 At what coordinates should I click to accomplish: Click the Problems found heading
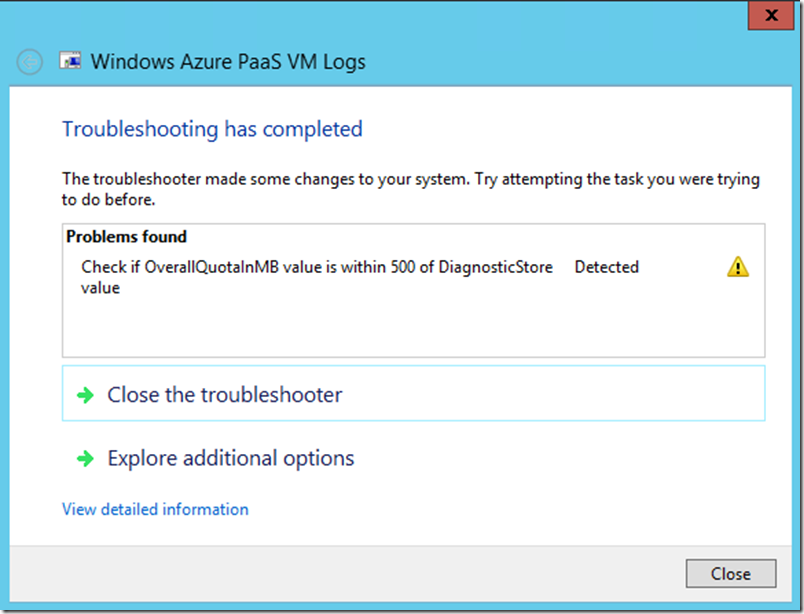click(x=126, y=237)
